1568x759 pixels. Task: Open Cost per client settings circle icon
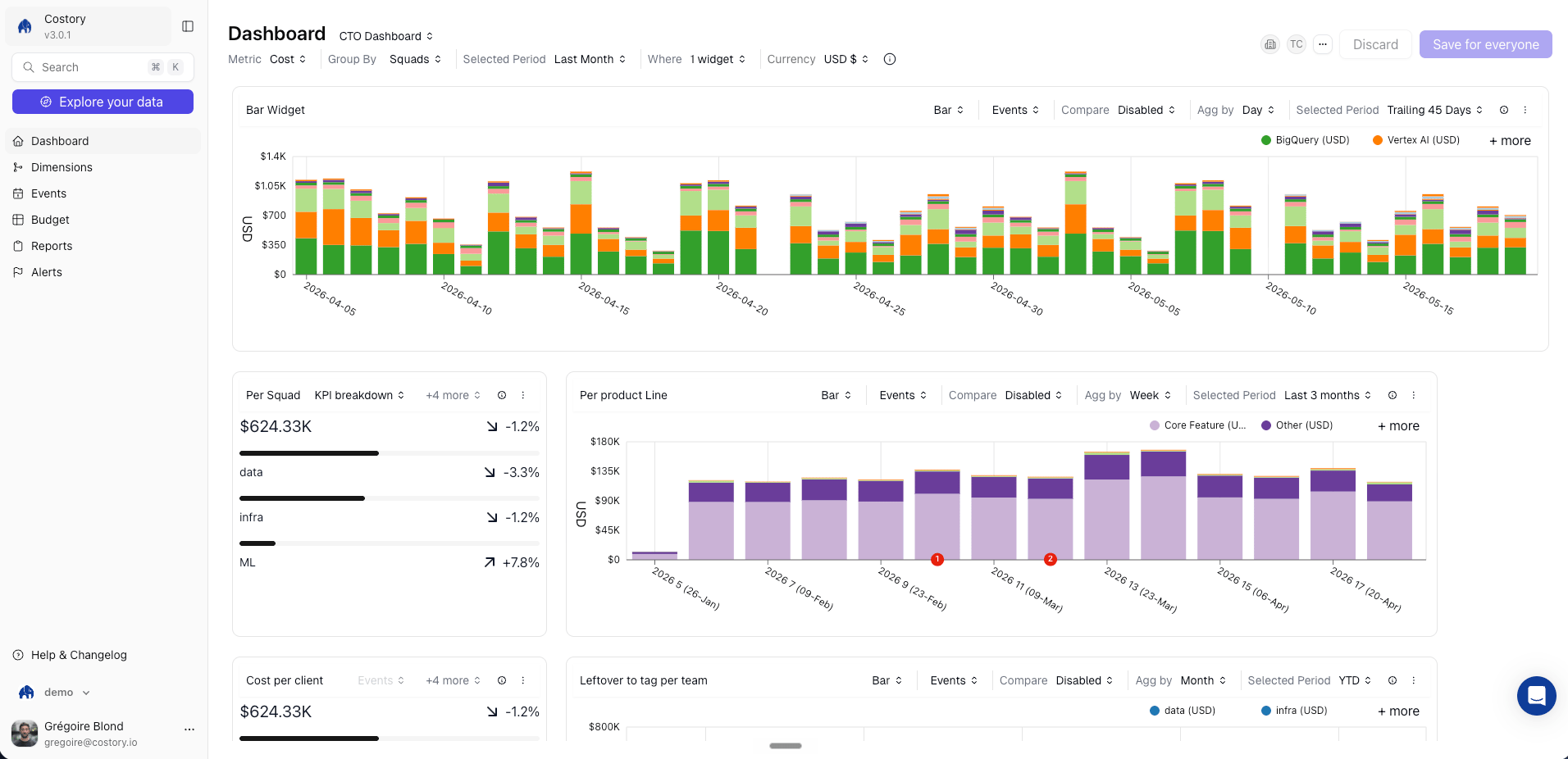502,680
